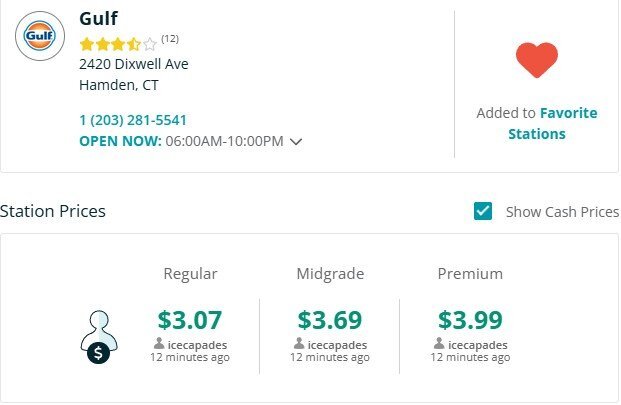Click the Gulf station name heading
Image resolution: width=621 pixels, height=405 pixels.
(99, 18)
